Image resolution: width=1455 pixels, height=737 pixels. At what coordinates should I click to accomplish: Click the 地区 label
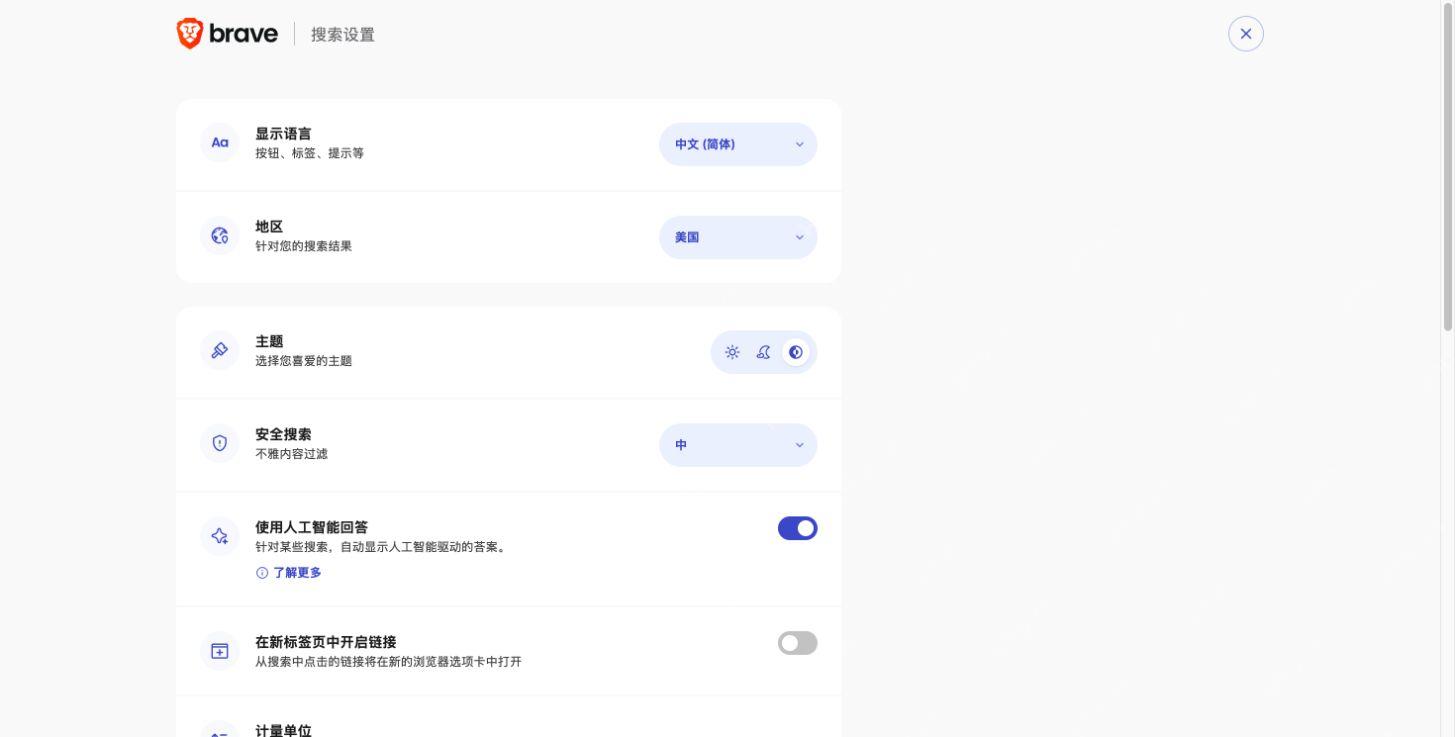(x=269, y=227)
